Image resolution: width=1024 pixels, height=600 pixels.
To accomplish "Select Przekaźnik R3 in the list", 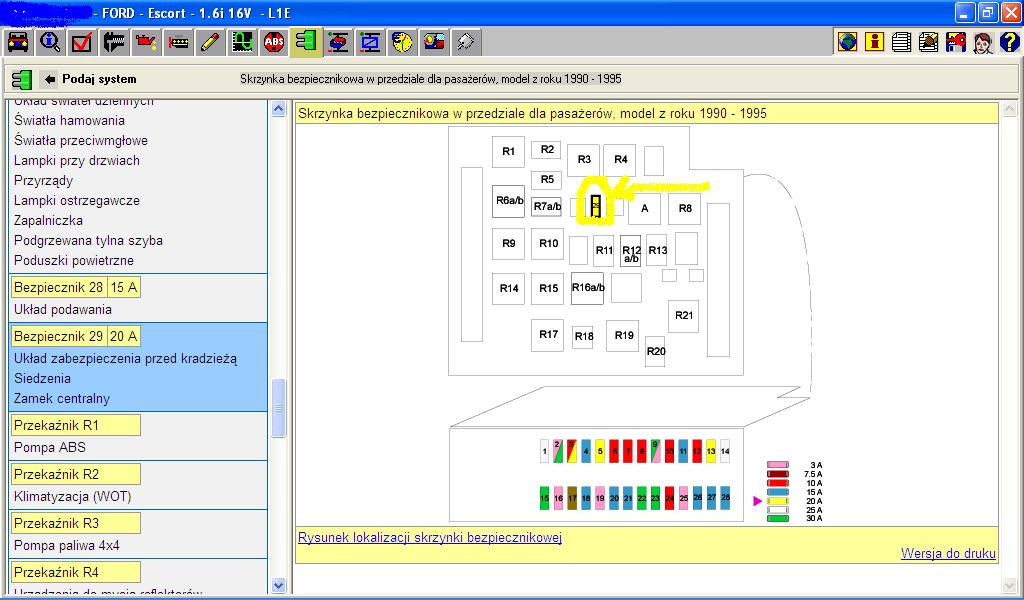I will (57, 523).
